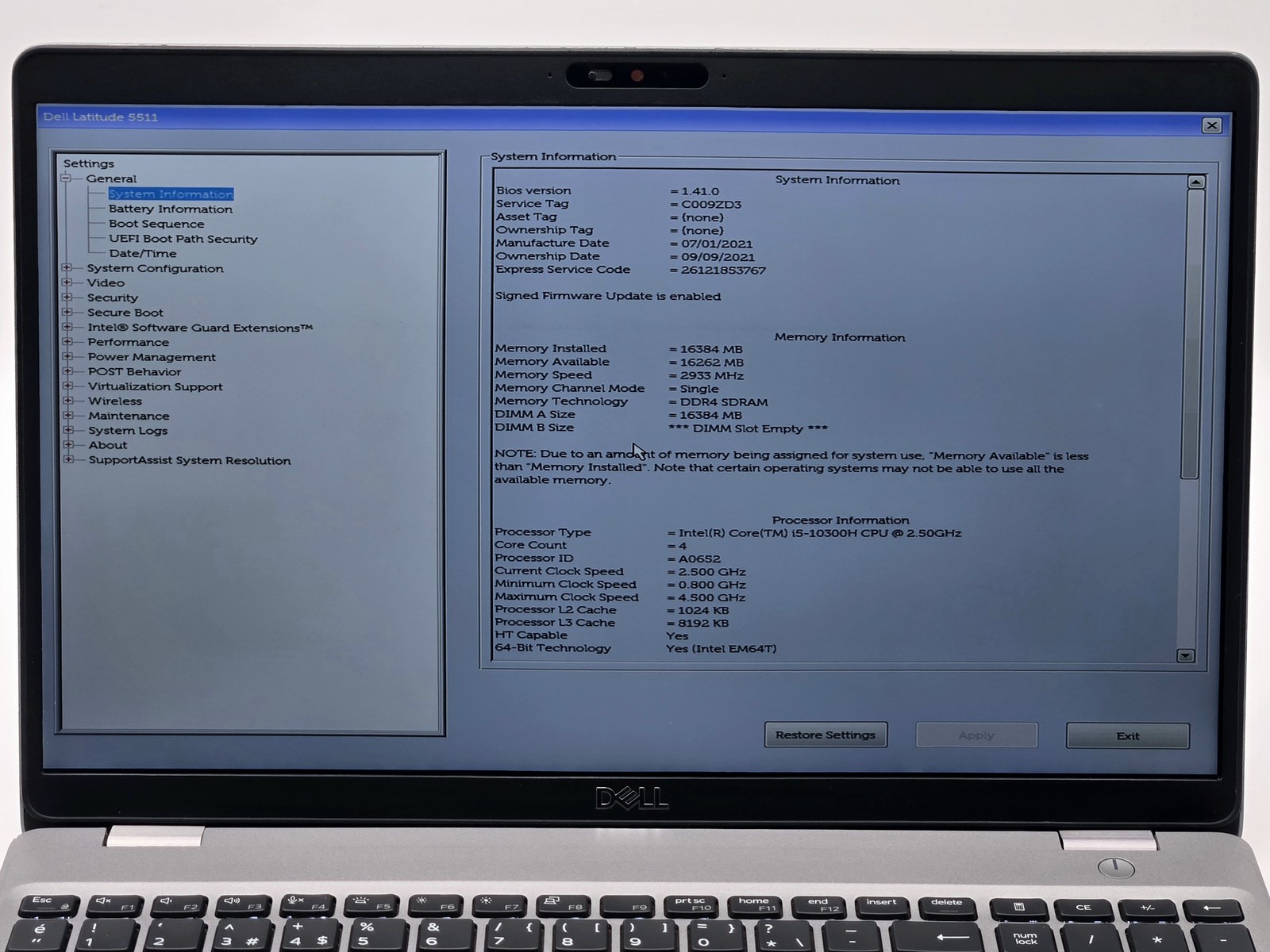Click the Restore Settings button
The width and height of the screenshot is (1270, 952).
825,735
